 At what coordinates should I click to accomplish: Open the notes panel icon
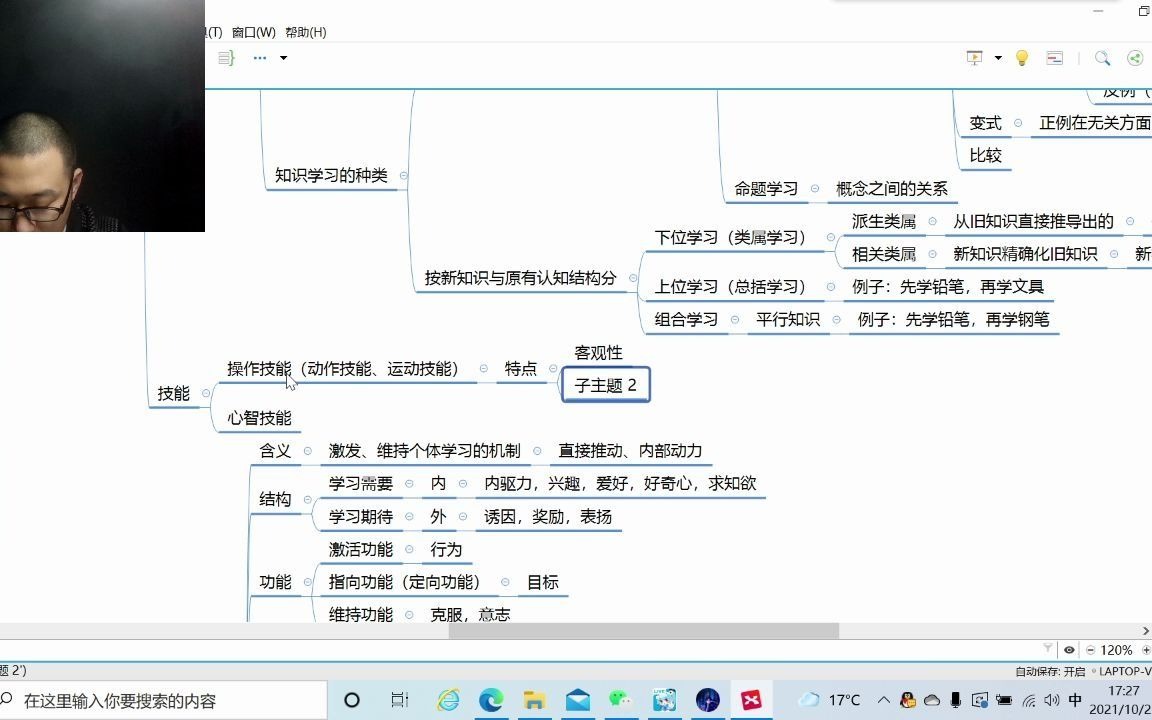1054,57
